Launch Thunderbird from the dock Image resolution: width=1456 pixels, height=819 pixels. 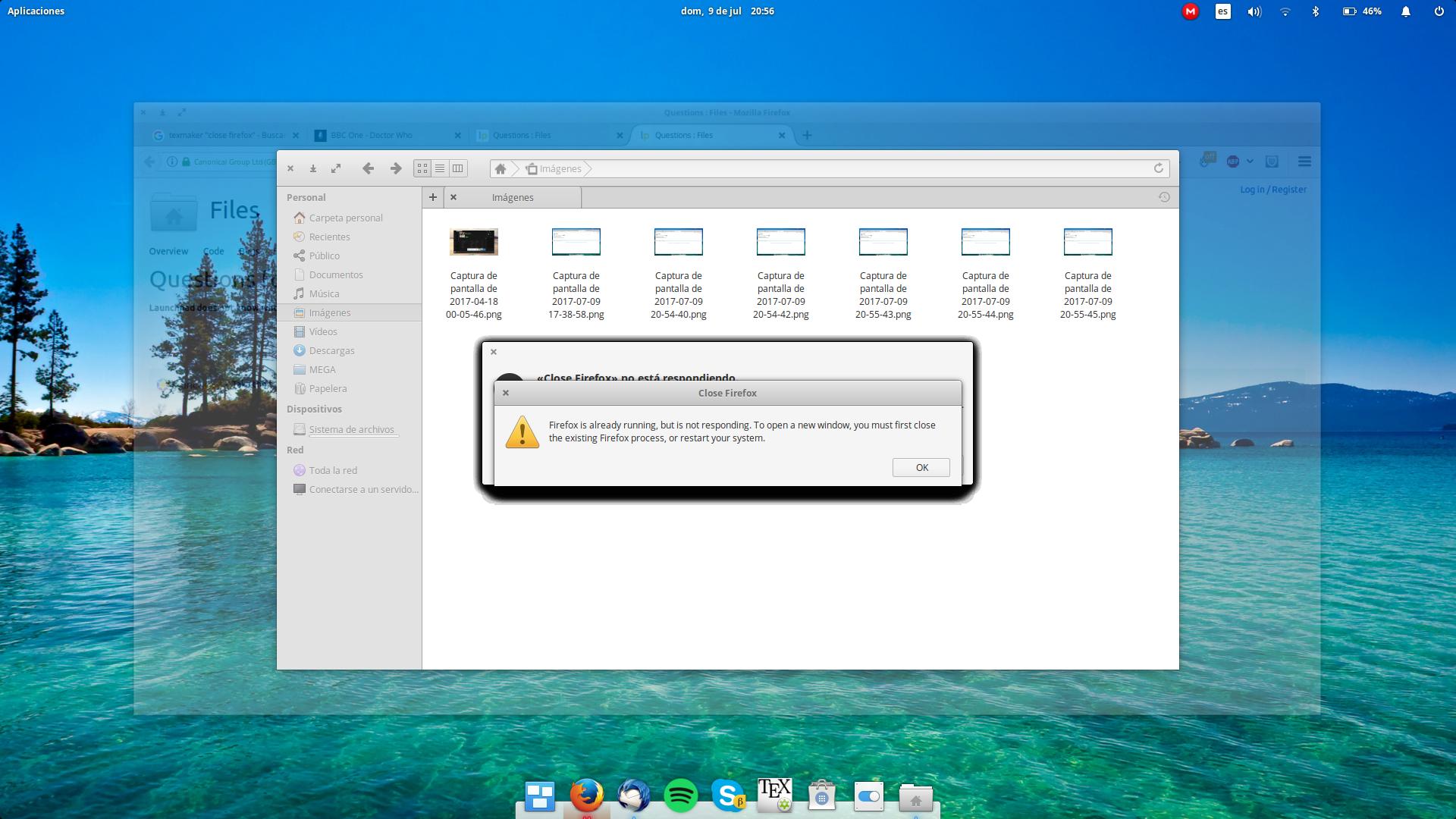pyautogui.click(x=633, y=796)
